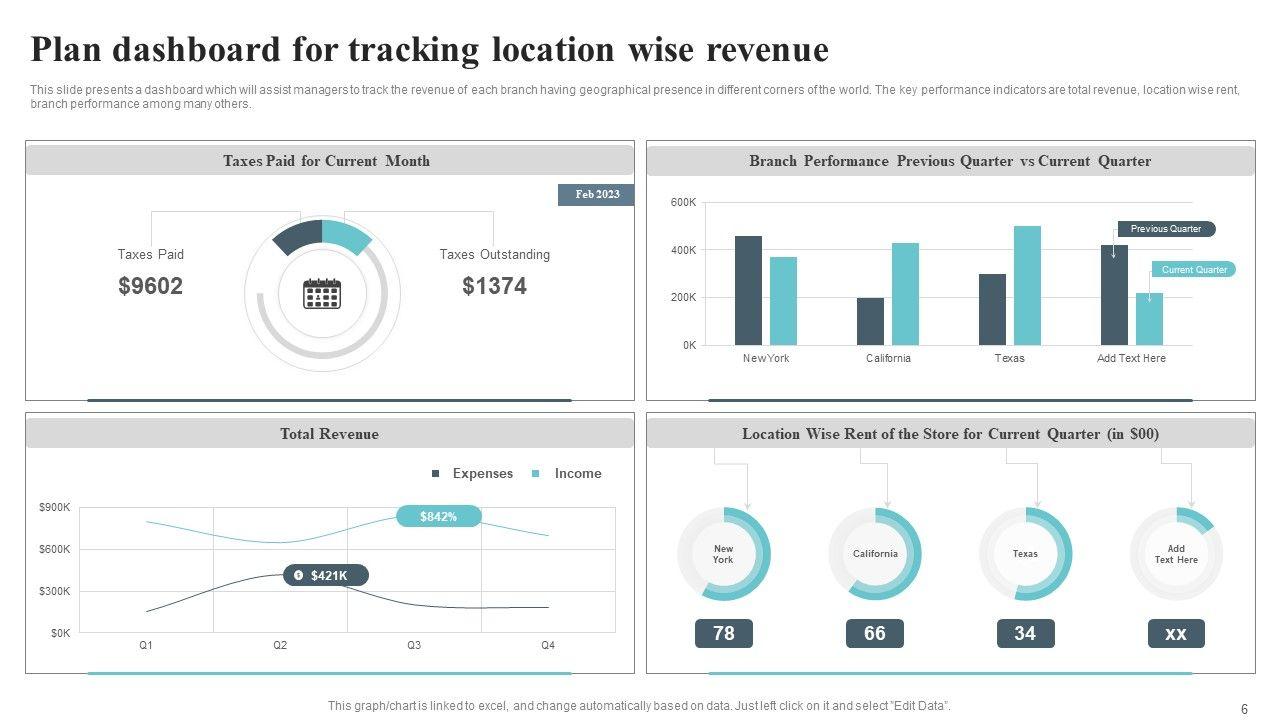This screenshot has height=720, width=1280.
Task: Select the $900K revenue axis label
Action: point(55,508)
